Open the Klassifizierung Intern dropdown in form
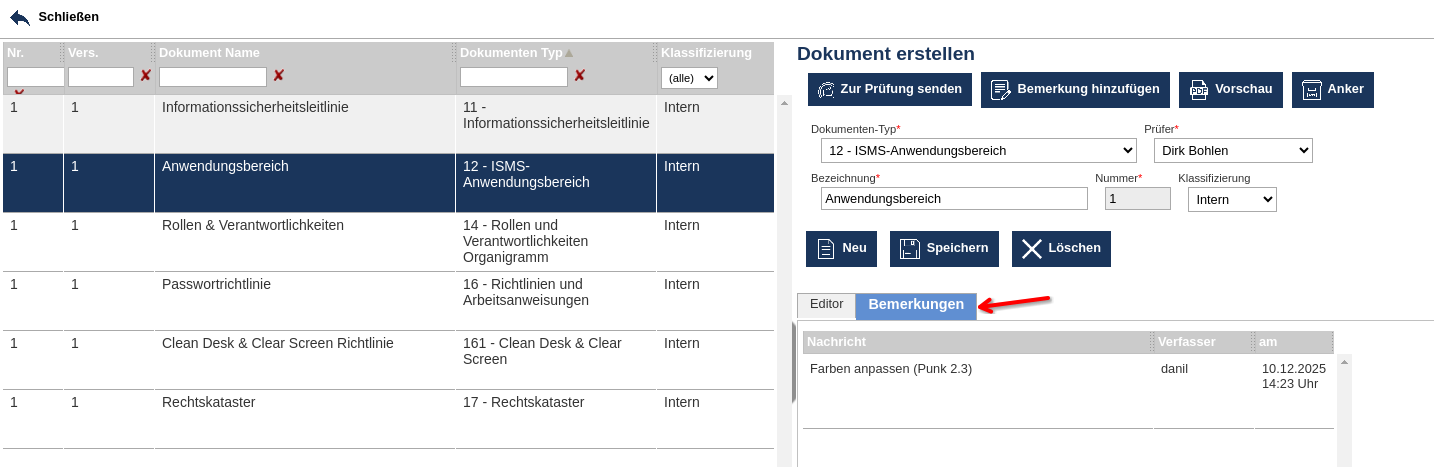The height and width of the screenshot is (467, 1434). click(x=1231, y=199)
